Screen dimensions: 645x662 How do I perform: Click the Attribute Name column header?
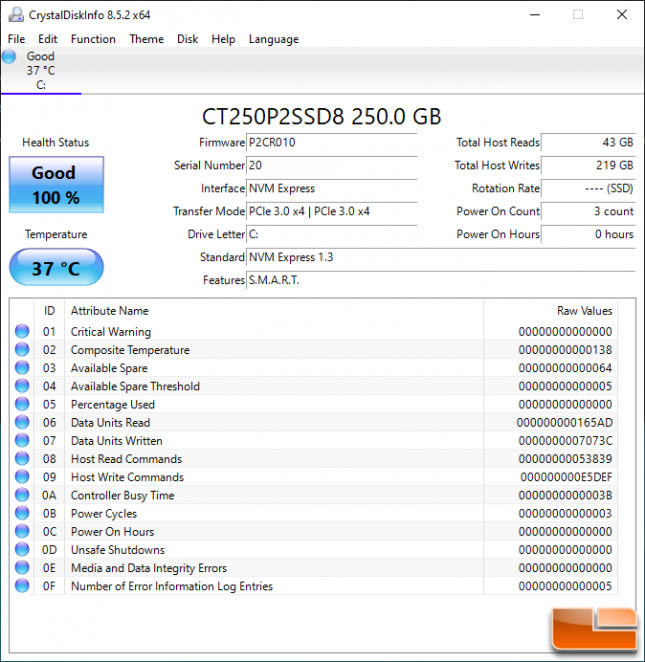click(274, 311)
